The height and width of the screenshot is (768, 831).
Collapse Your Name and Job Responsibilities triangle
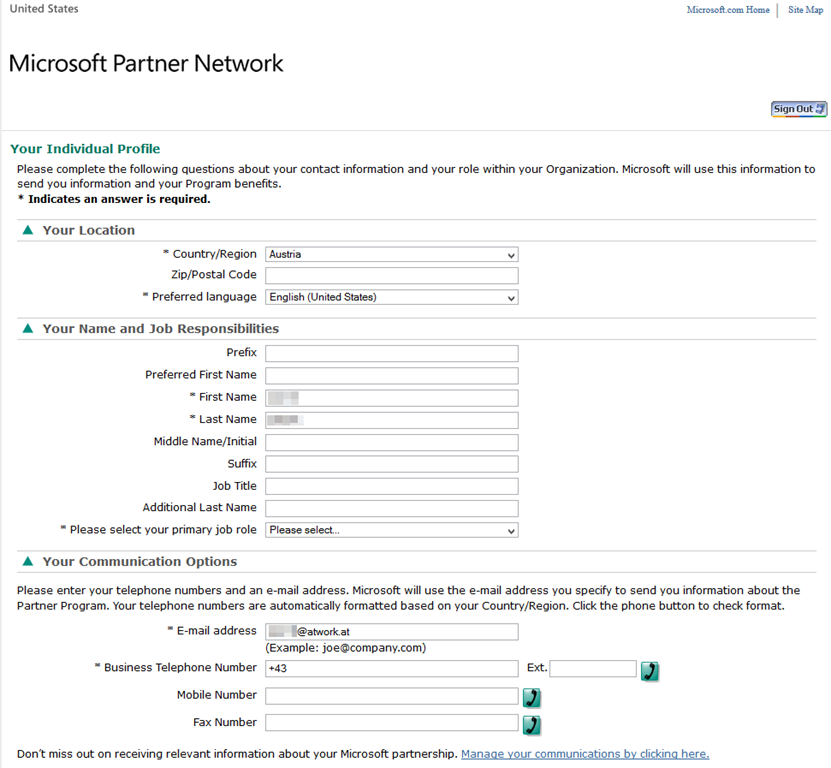(x=28, y=329)
